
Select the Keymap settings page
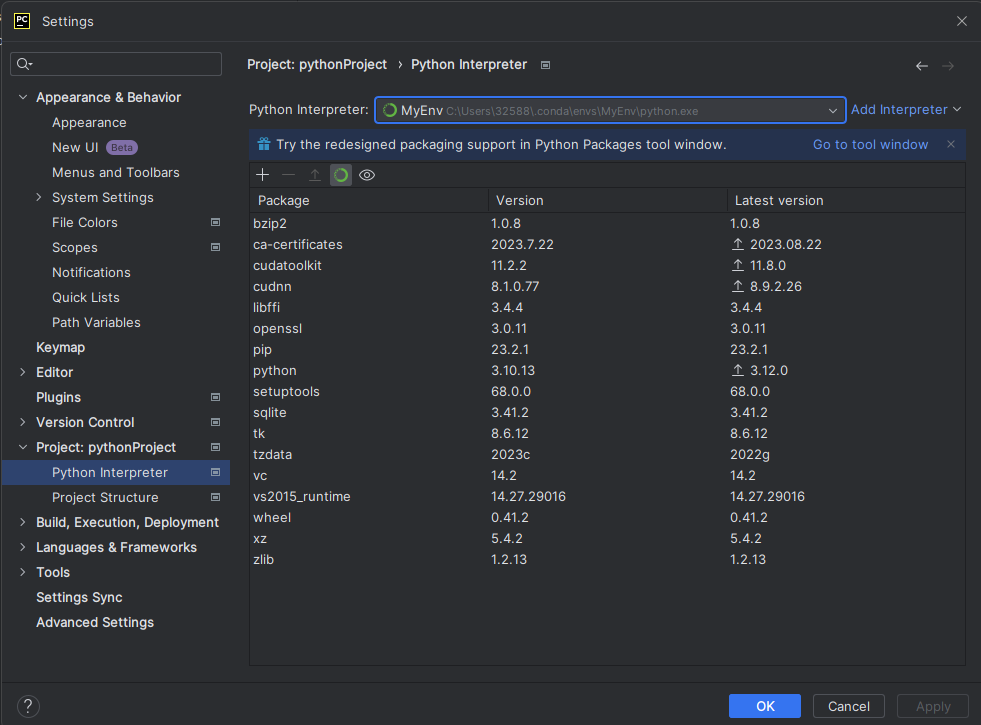click(x=61, y=348)
